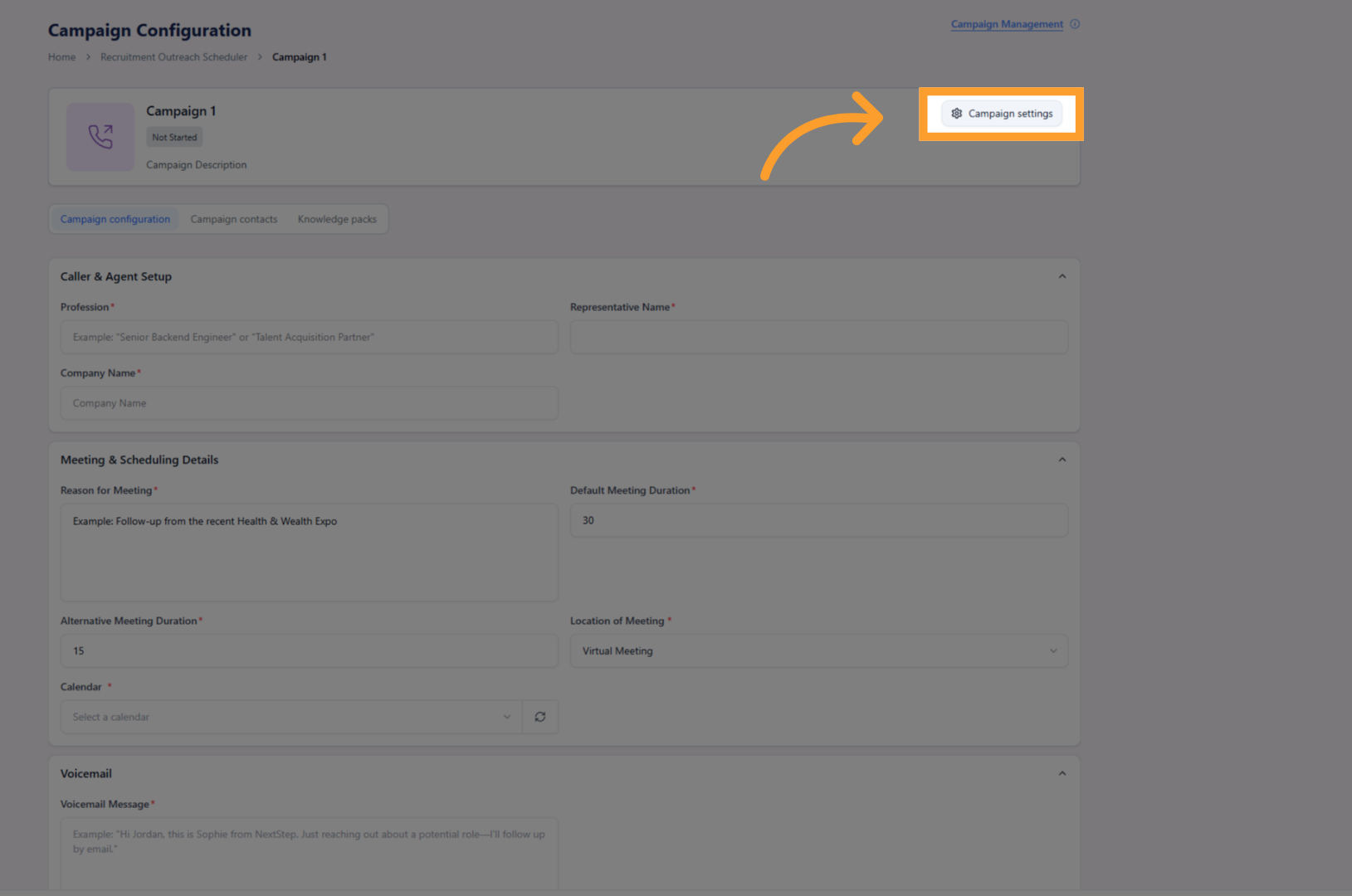Collapse the Meeting & Scheduling Details section
The height and width of the screenshot is (896, 1352).
1062,460
